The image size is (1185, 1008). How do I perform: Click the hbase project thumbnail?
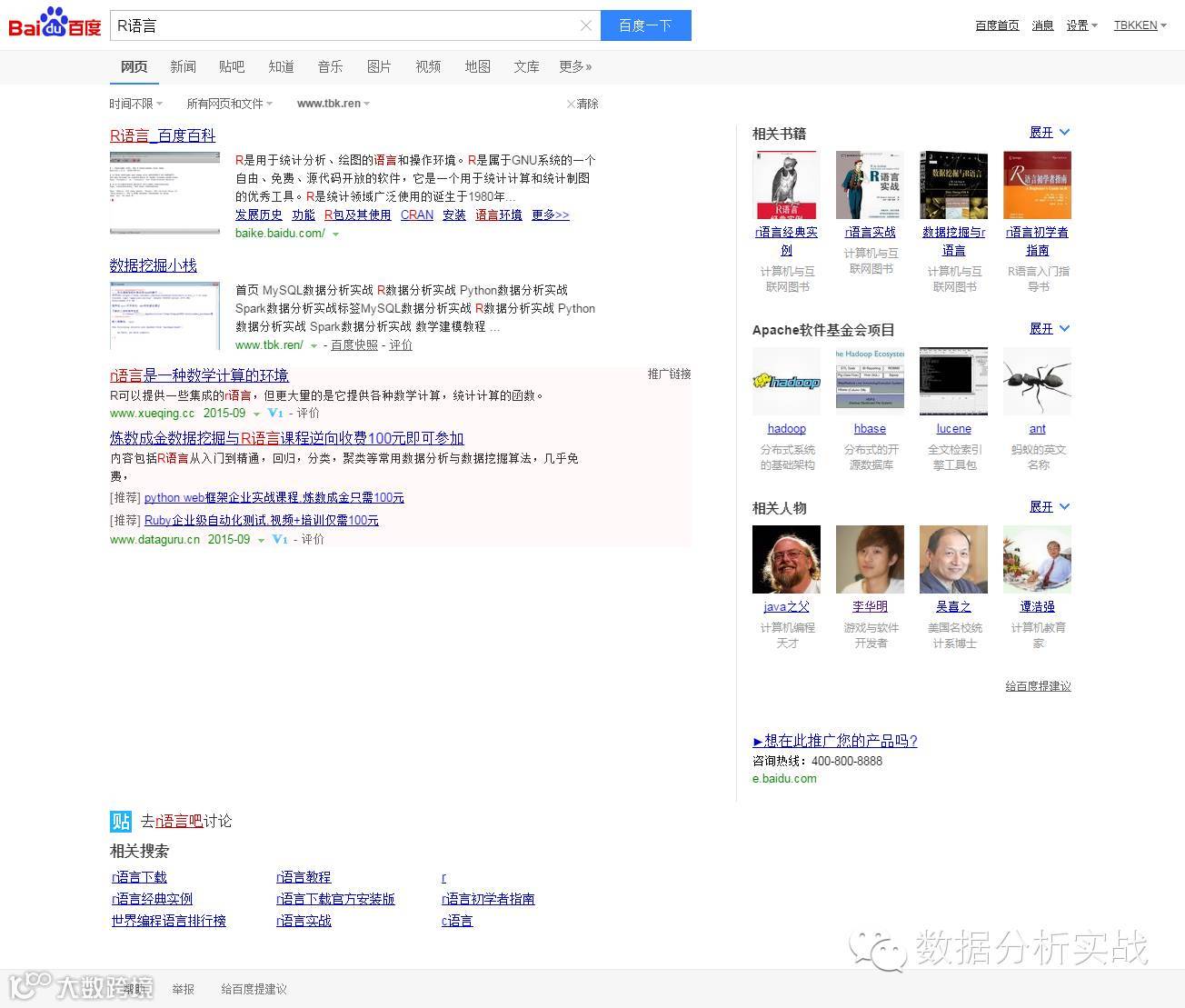point(871,381)
